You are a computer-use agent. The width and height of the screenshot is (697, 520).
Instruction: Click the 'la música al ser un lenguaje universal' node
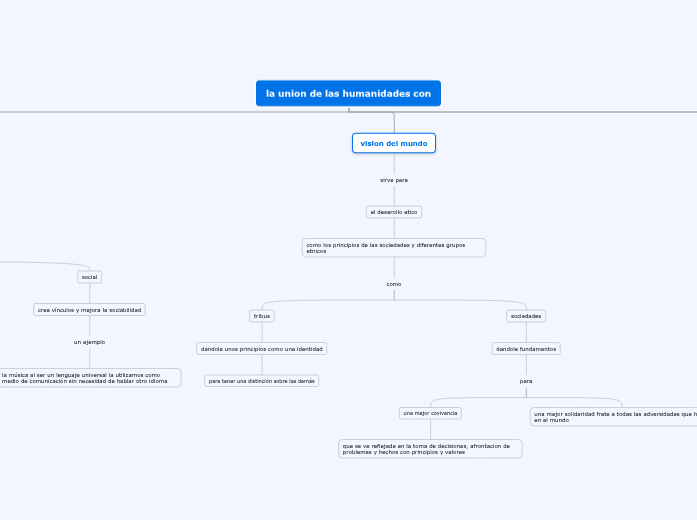[90, 377]
